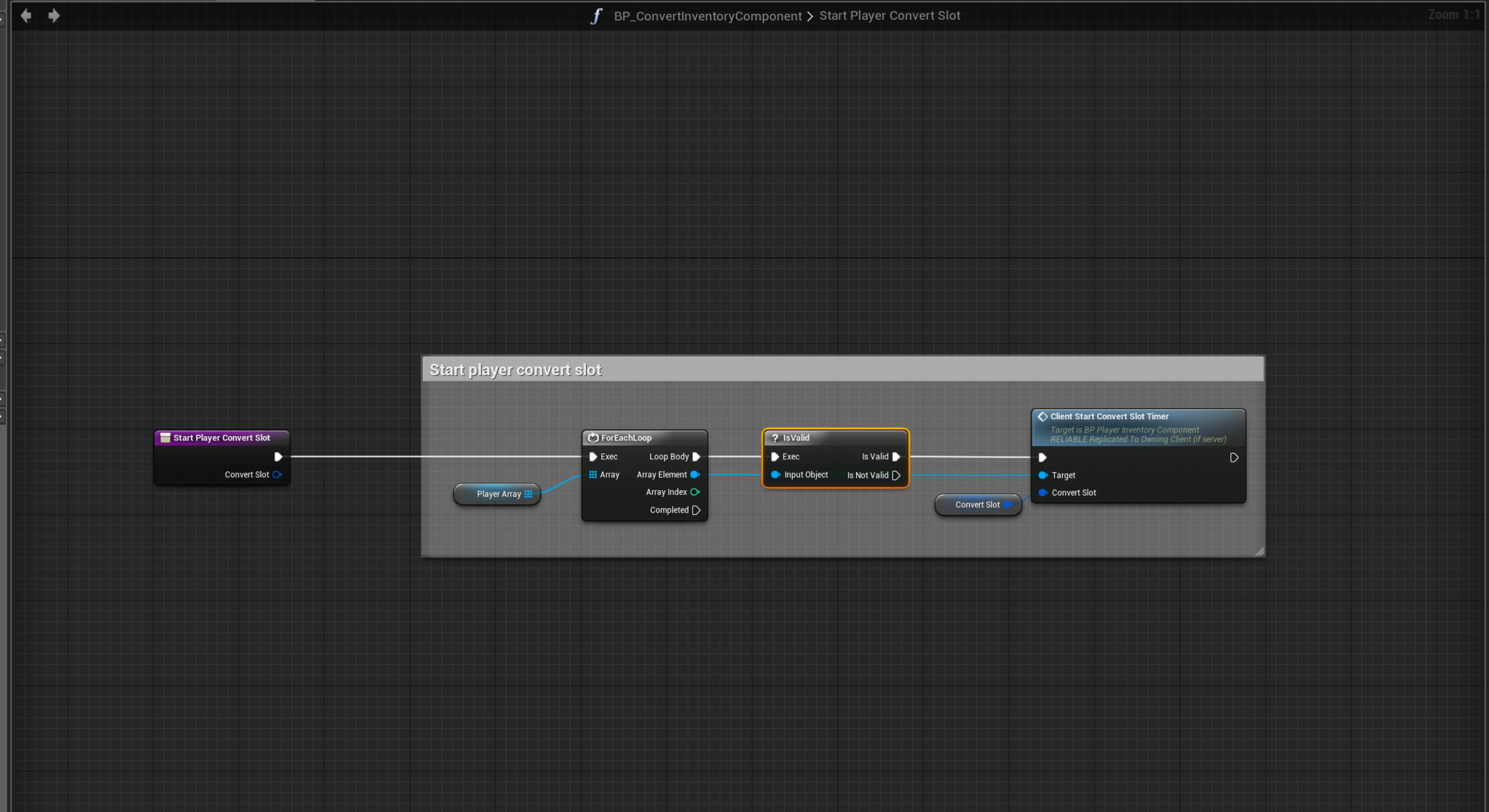Click the Loop Body execution pin
1489x812 pixels.
[696, 456]
